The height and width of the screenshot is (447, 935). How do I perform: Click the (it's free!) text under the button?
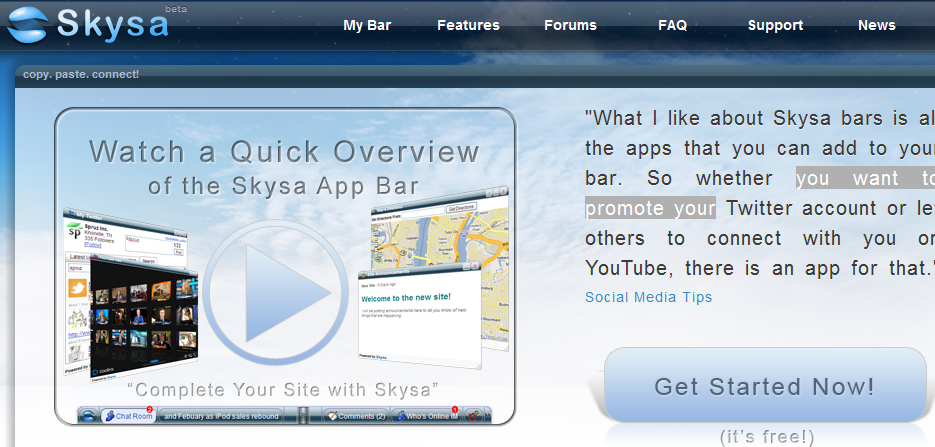767,436
